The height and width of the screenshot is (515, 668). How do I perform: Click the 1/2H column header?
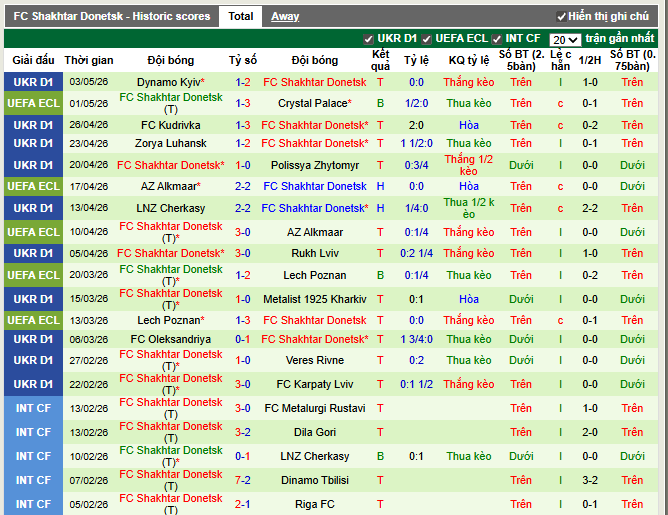[x=590, y=60]
